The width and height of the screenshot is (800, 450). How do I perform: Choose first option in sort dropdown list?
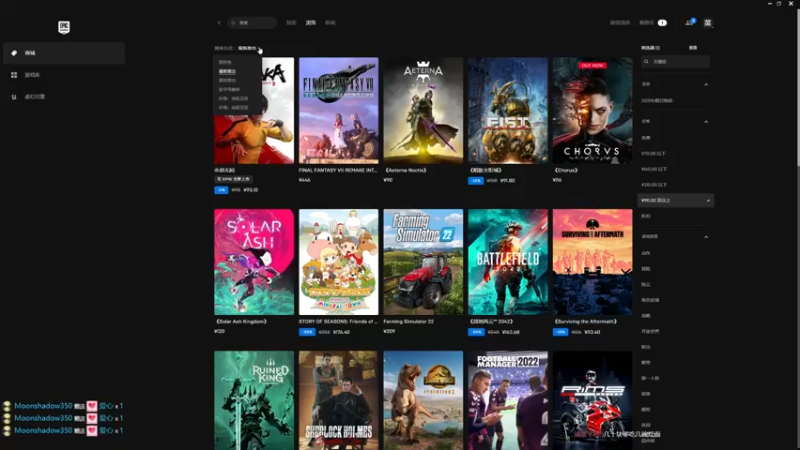click(225, 62)
